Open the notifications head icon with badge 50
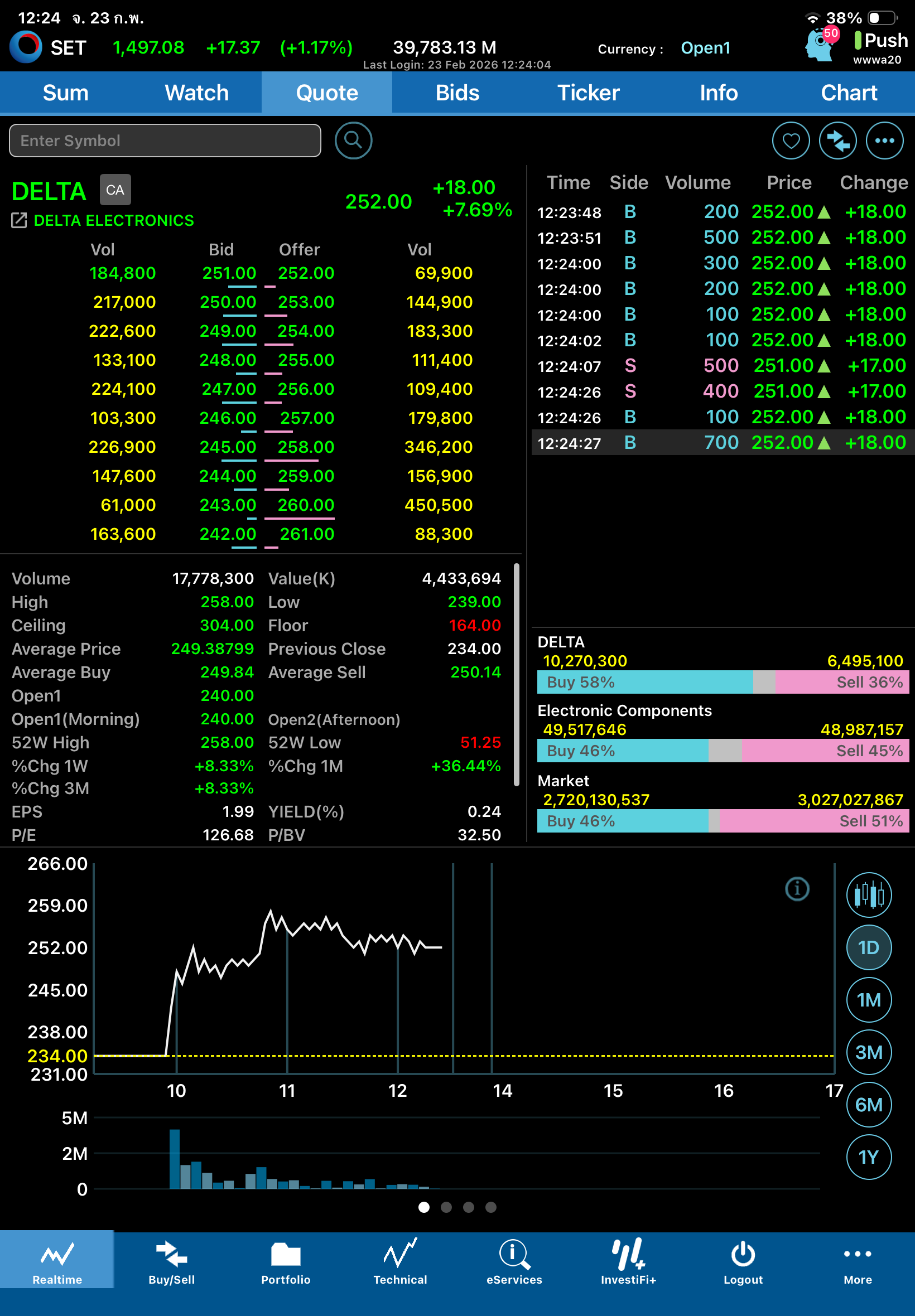 click(821, 45)
